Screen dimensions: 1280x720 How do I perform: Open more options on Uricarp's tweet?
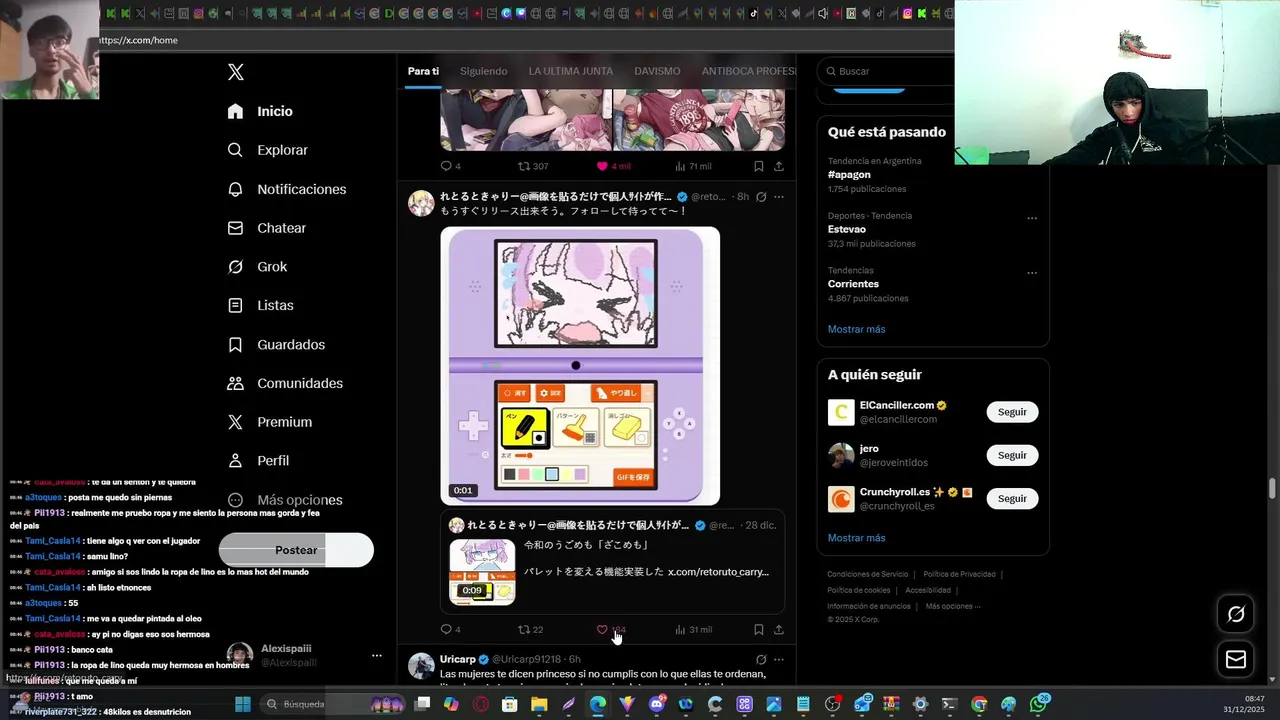[779, 660]
